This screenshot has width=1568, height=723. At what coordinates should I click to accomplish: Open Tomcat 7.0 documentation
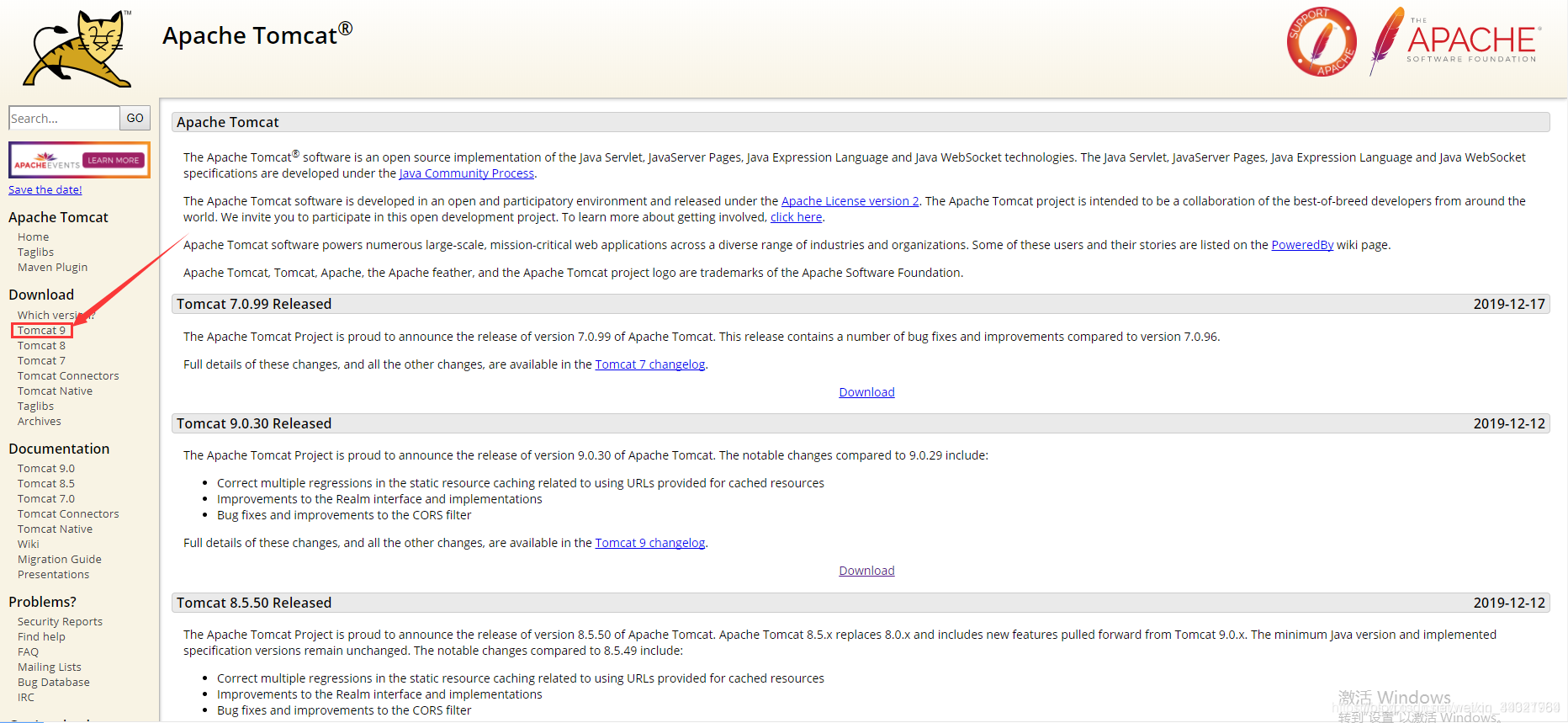click(46, 498)
